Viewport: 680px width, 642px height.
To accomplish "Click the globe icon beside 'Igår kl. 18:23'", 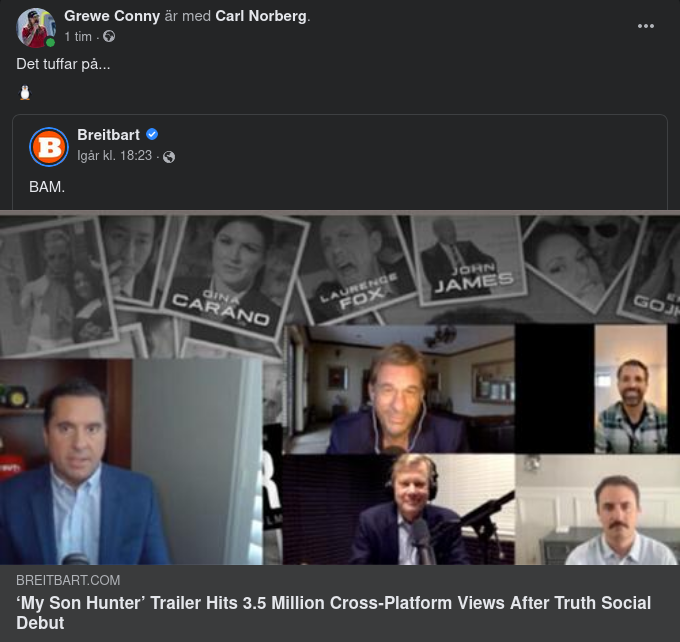I will pos(169,157).
